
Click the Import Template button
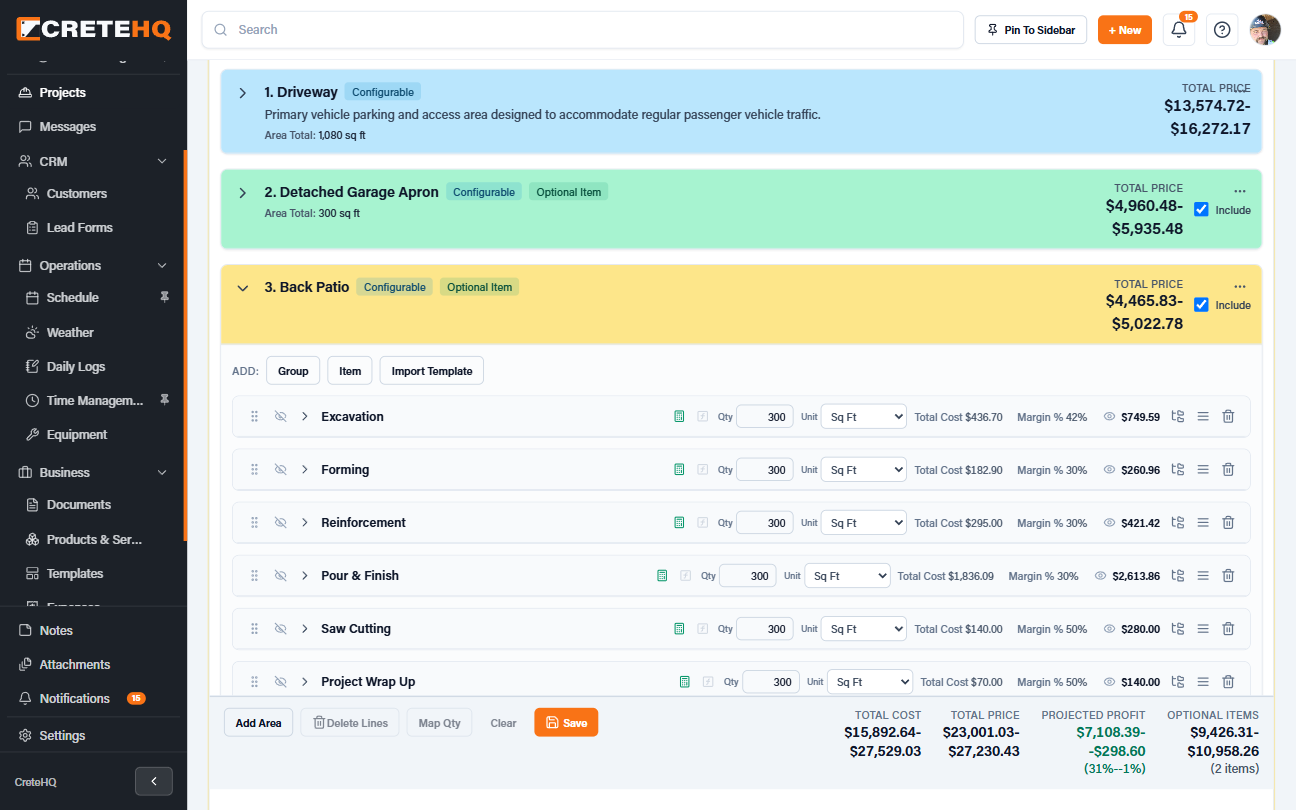(x=432, y=371)
